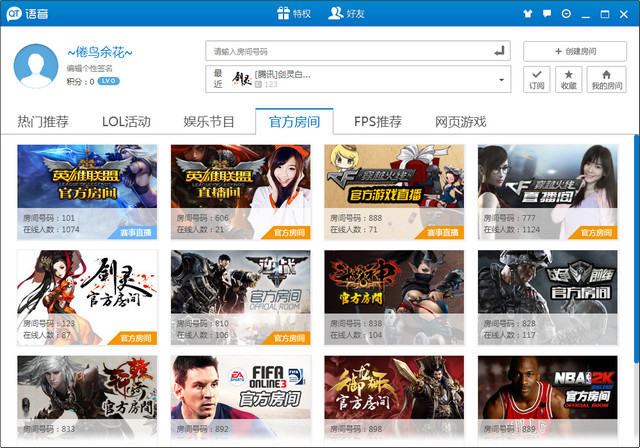Viewport: 640px width, 448px height.
Task: Open 逆战官方房间 room 810
Action: 240,297
